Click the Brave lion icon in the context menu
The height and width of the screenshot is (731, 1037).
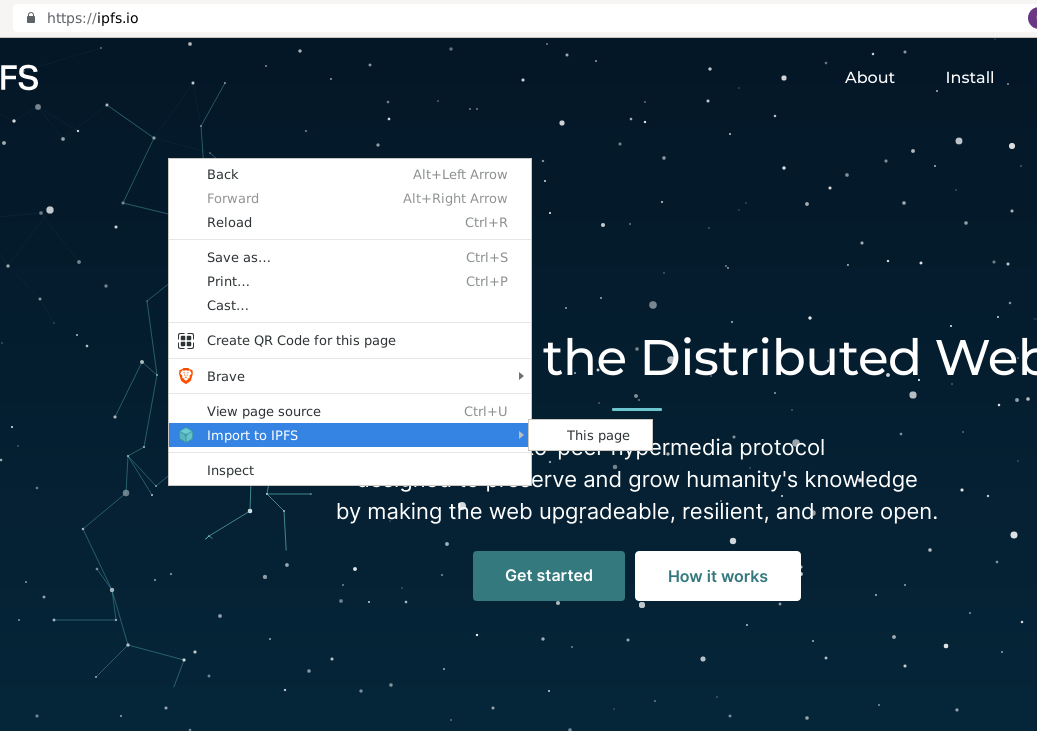click(x=186, y=376)
